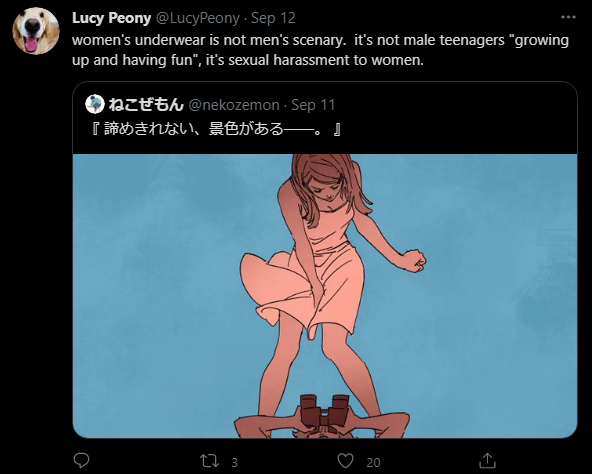Visit the @LucyPeony handle link
This screenshot has width=592, height=474.
point(197,18)
